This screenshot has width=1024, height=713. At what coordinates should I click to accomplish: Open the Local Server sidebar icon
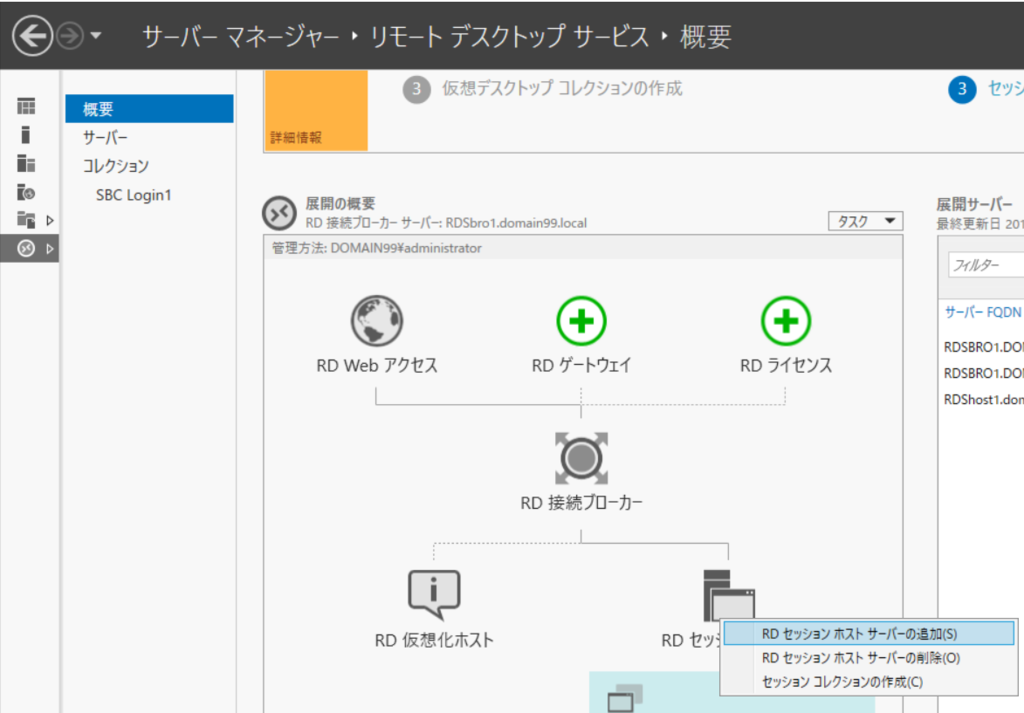click(25, 135)
